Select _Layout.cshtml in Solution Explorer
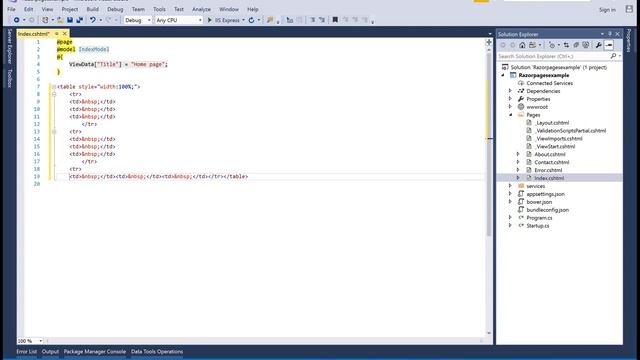The width and height of the screenshot is (640, 360). click(x=552, y=122)
